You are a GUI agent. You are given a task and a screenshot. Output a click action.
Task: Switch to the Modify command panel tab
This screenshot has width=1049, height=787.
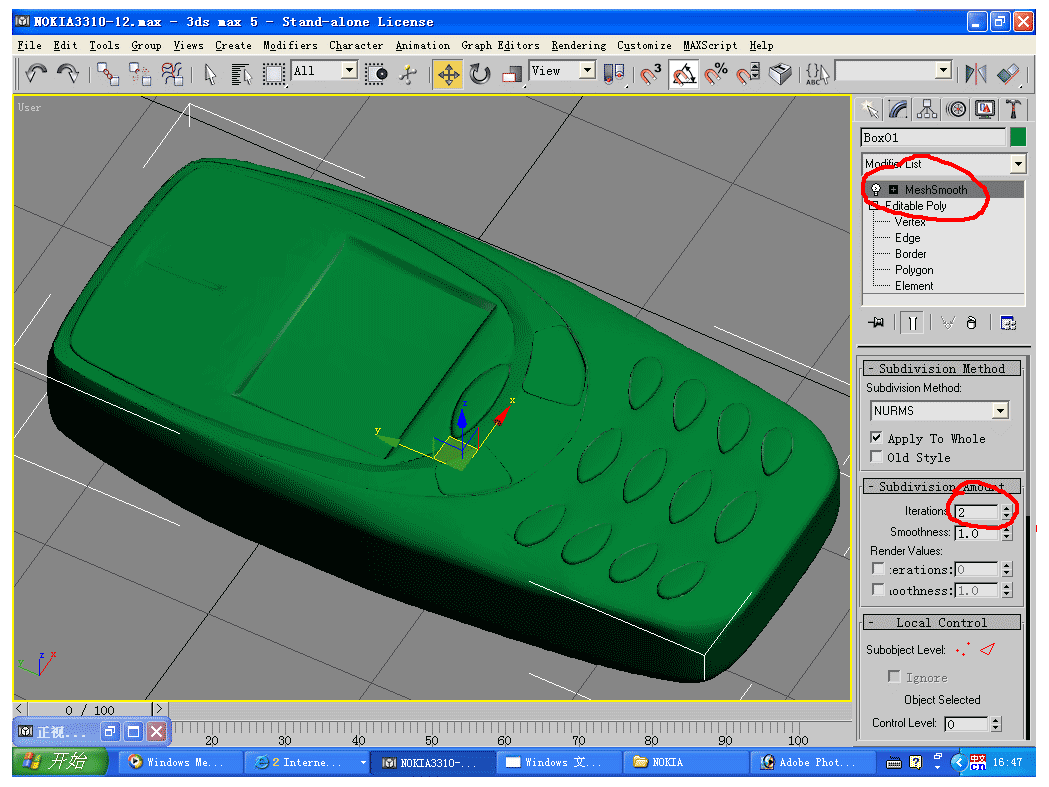pos(898,110)
